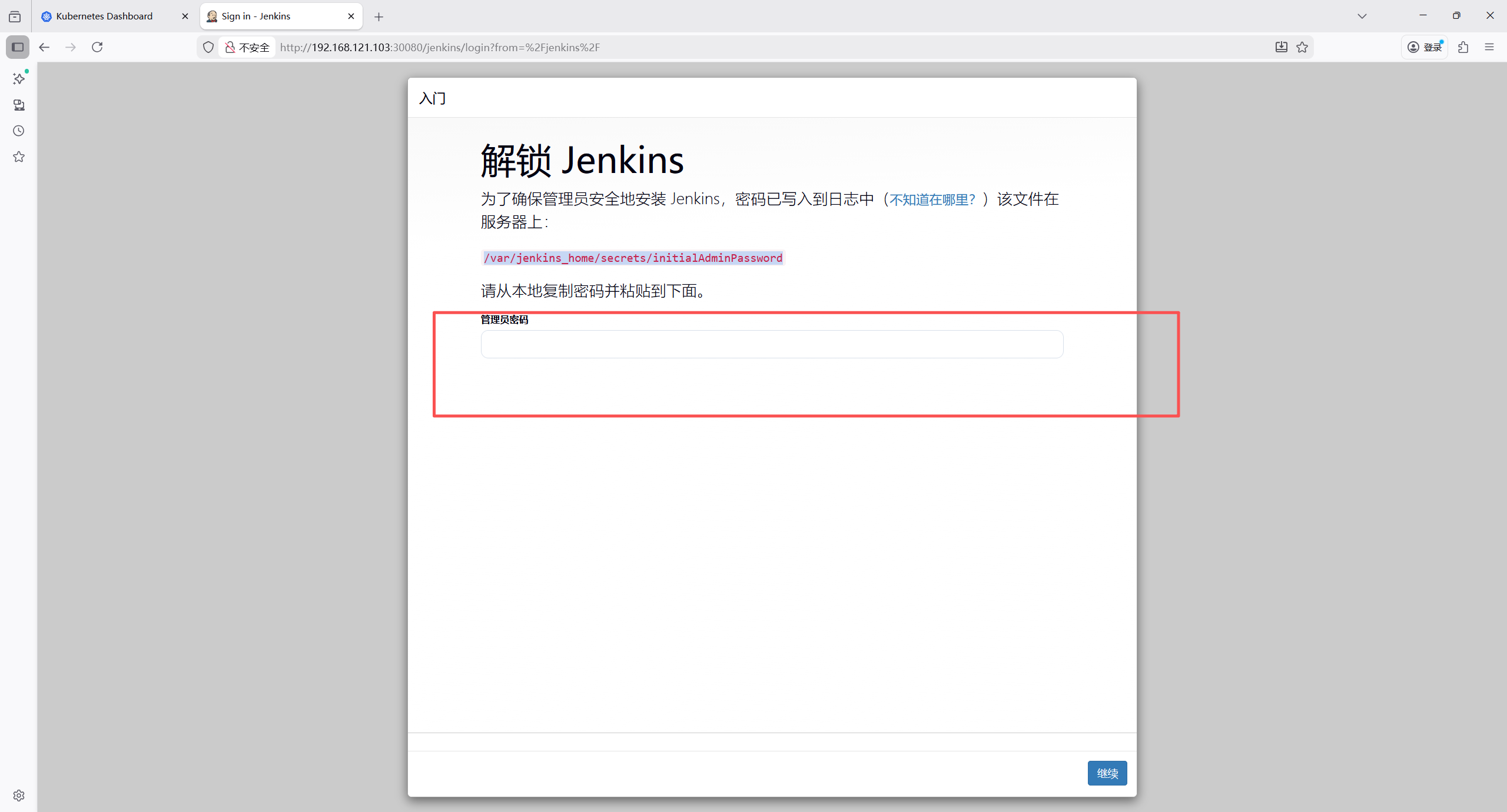Focus the 管理员密码 password field

(x=772, y=344)
